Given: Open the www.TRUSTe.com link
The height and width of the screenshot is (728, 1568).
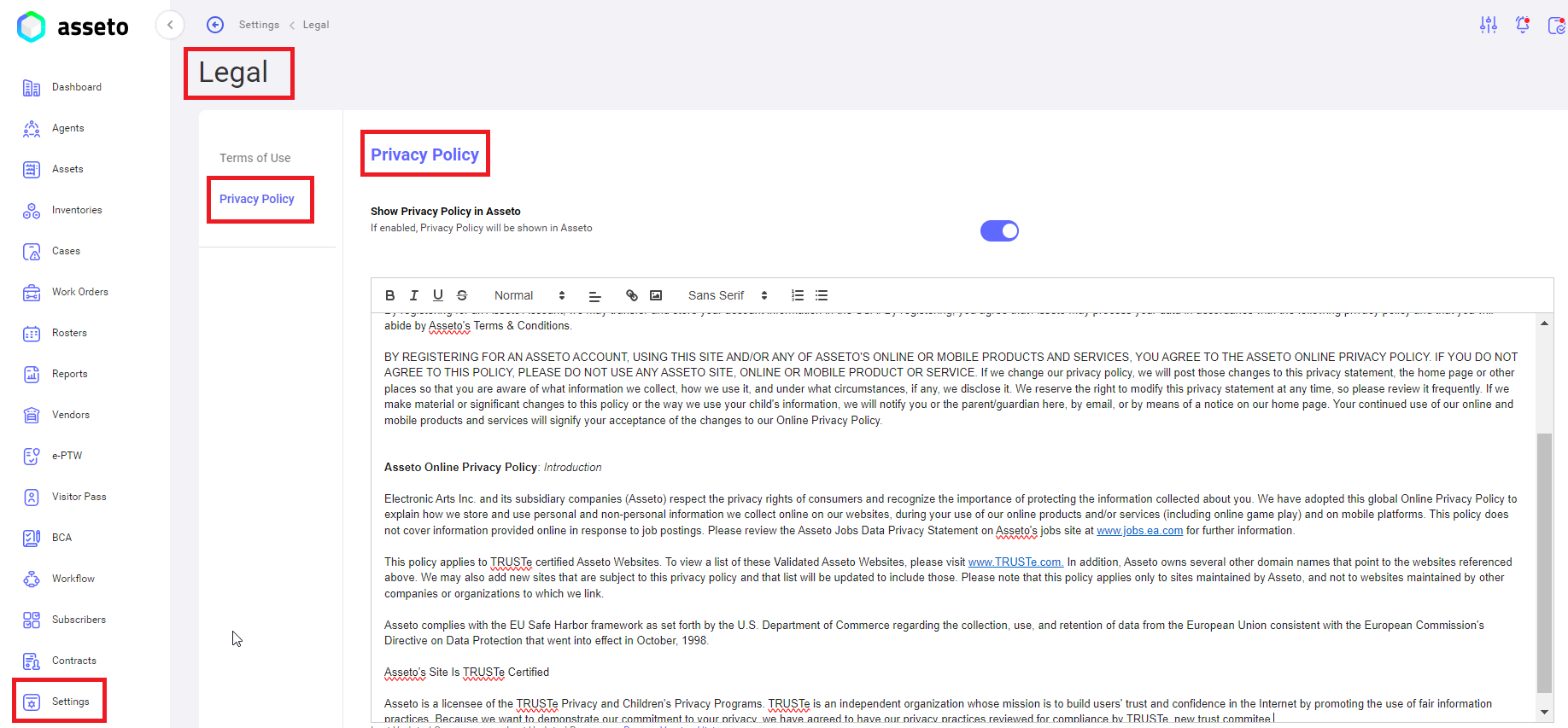Looking at the screenshot, I should [x=1015, y=562].
